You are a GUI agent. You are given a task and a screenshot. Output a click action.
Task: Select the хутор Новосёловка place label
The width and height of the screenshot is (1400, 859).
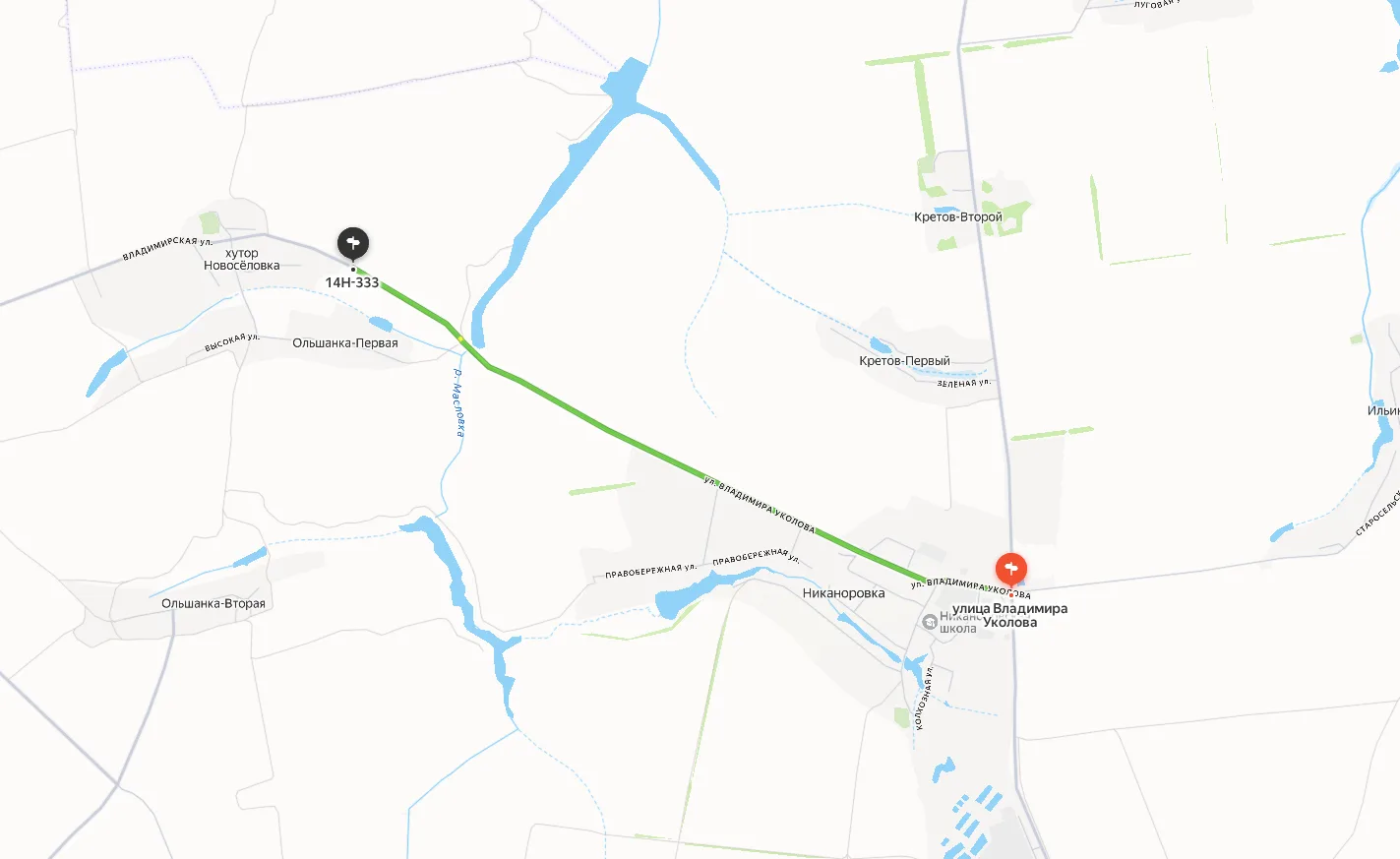tap(241, 260)
